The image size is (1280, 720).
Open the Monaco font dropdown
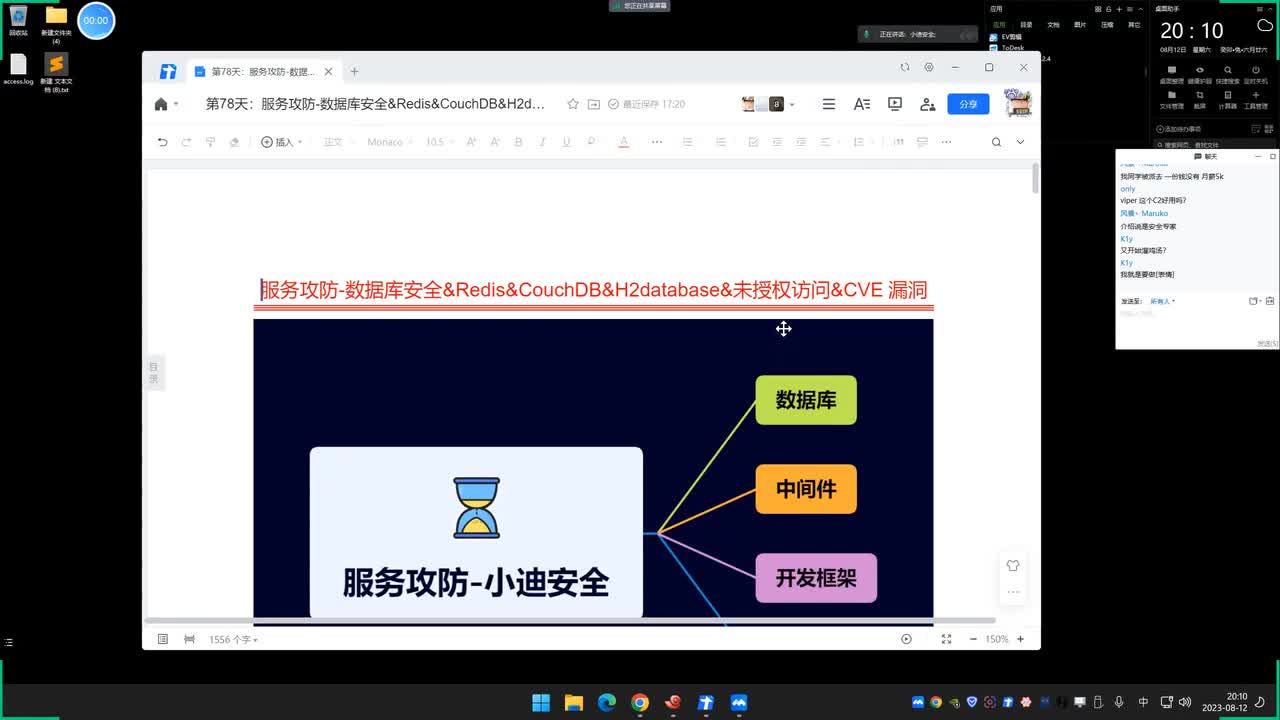(x=390, y=142)
